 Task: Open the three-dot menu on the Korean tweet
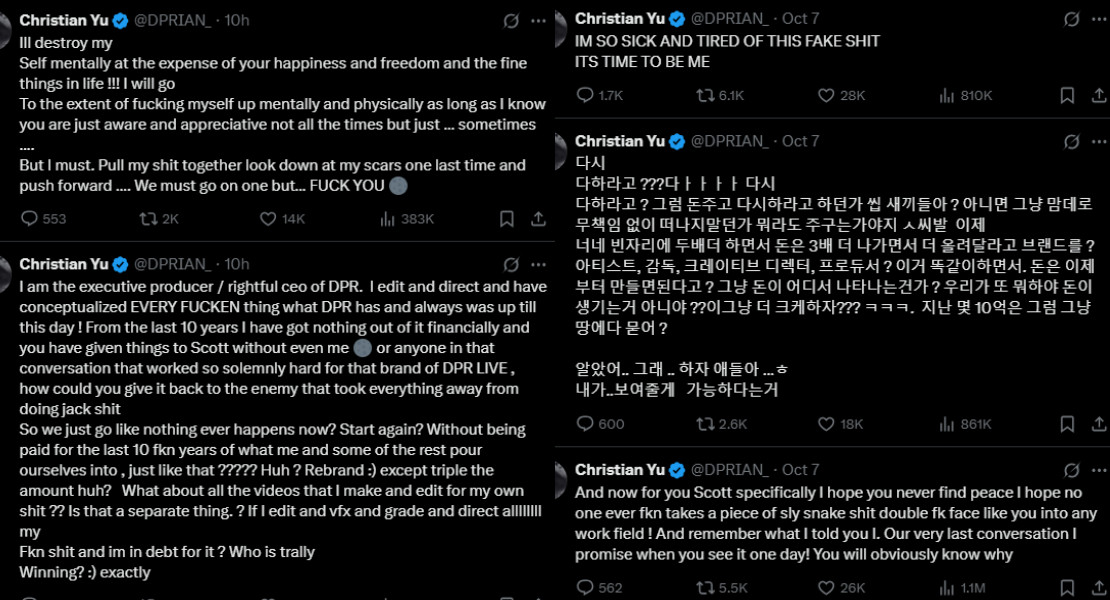click(x=1099, y=141)
